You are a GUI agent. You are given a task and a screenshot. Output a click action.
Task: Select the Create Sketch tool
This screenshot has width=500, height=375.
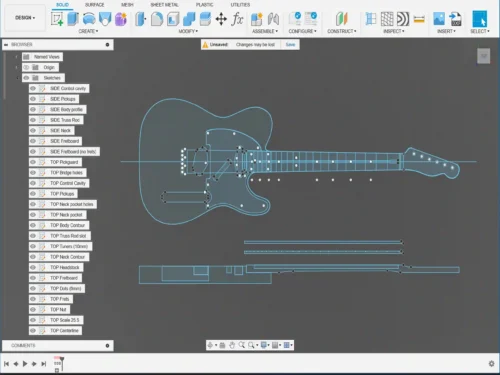pyautogui.click(x=57, y=19)
